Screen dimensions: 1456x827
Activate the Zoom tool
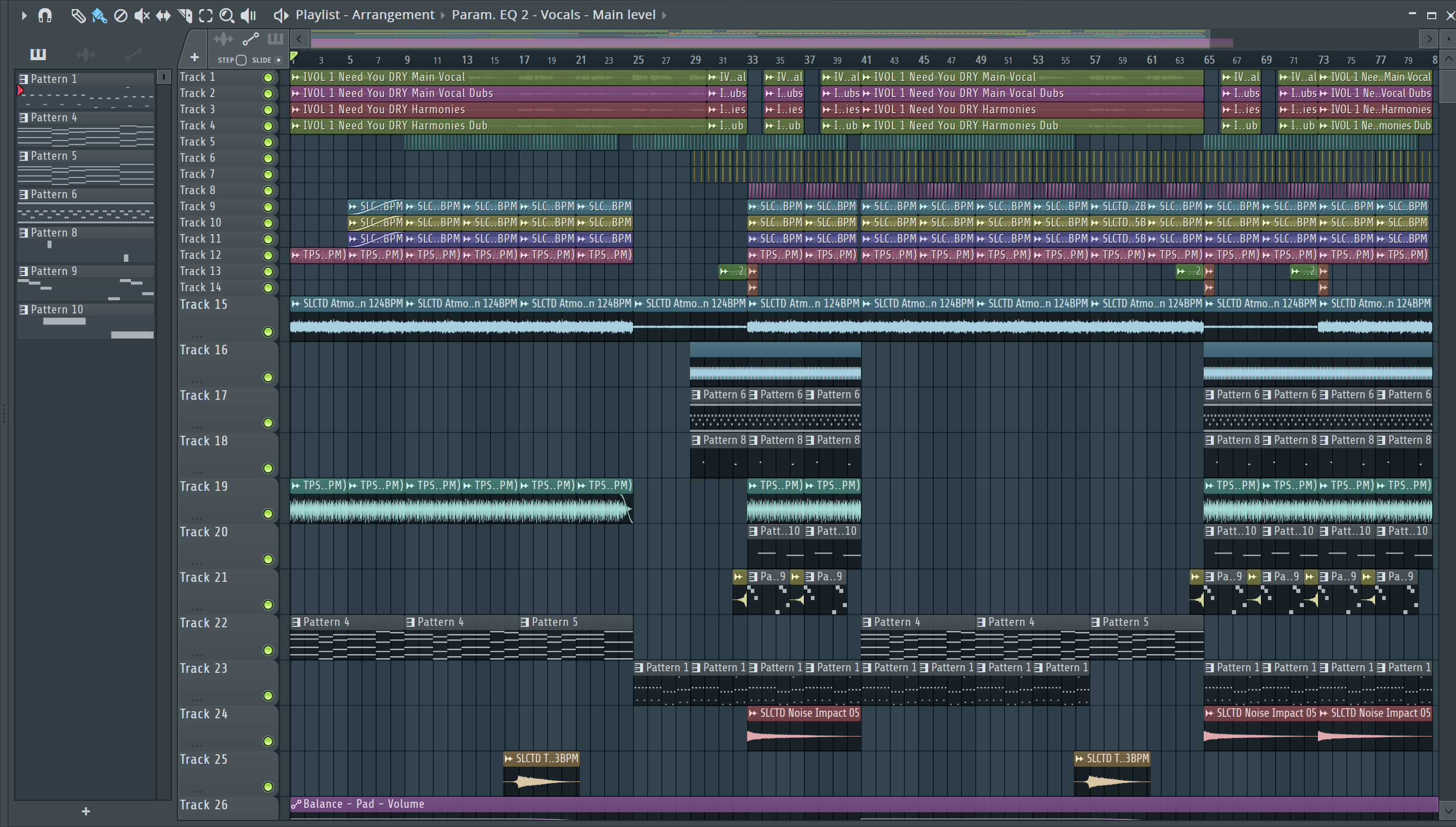[x=226, y=15]
